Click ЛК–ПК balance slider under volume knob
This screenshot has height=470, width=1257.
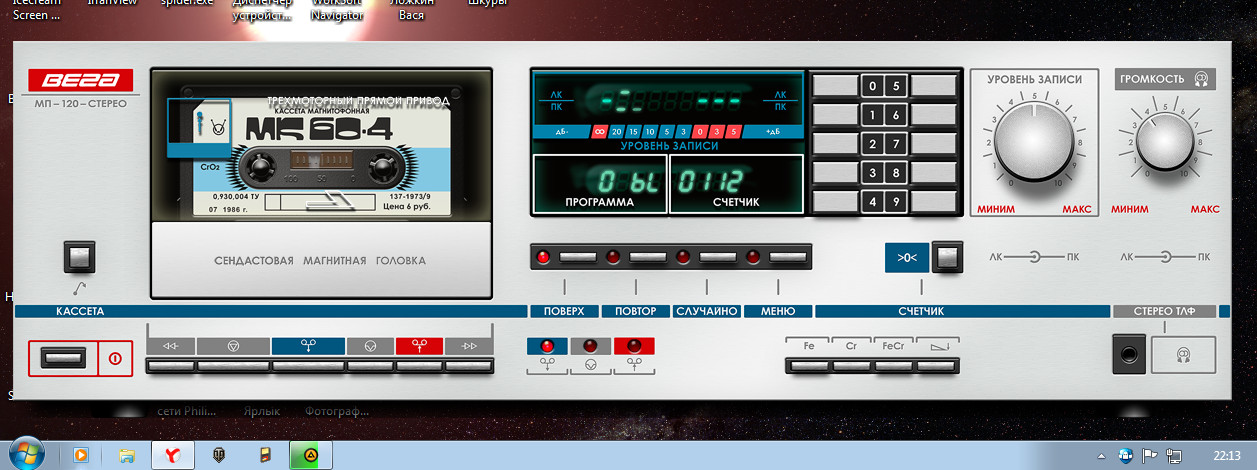(1166, 258)
